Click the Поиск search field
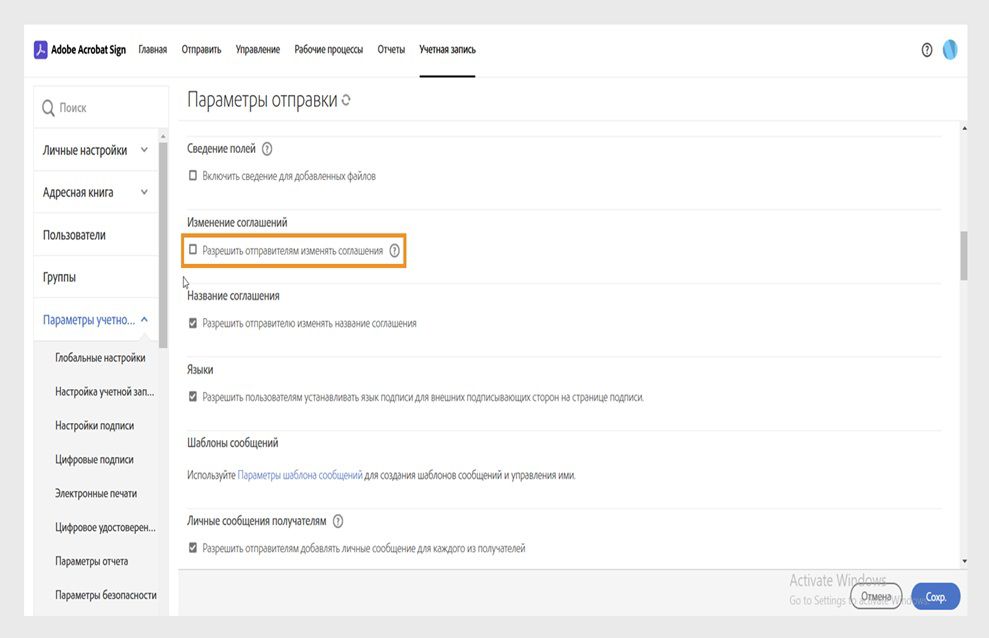This screenshot has width=989, height=638. (x=100, y=108)
